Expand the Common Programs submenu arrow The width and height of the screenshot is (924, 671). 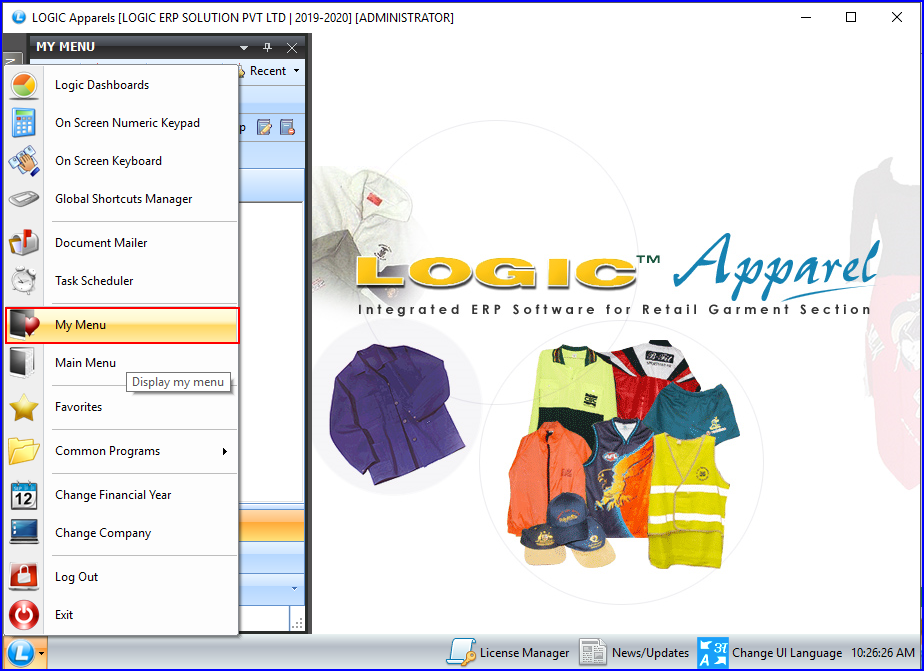tap(225, 451)
